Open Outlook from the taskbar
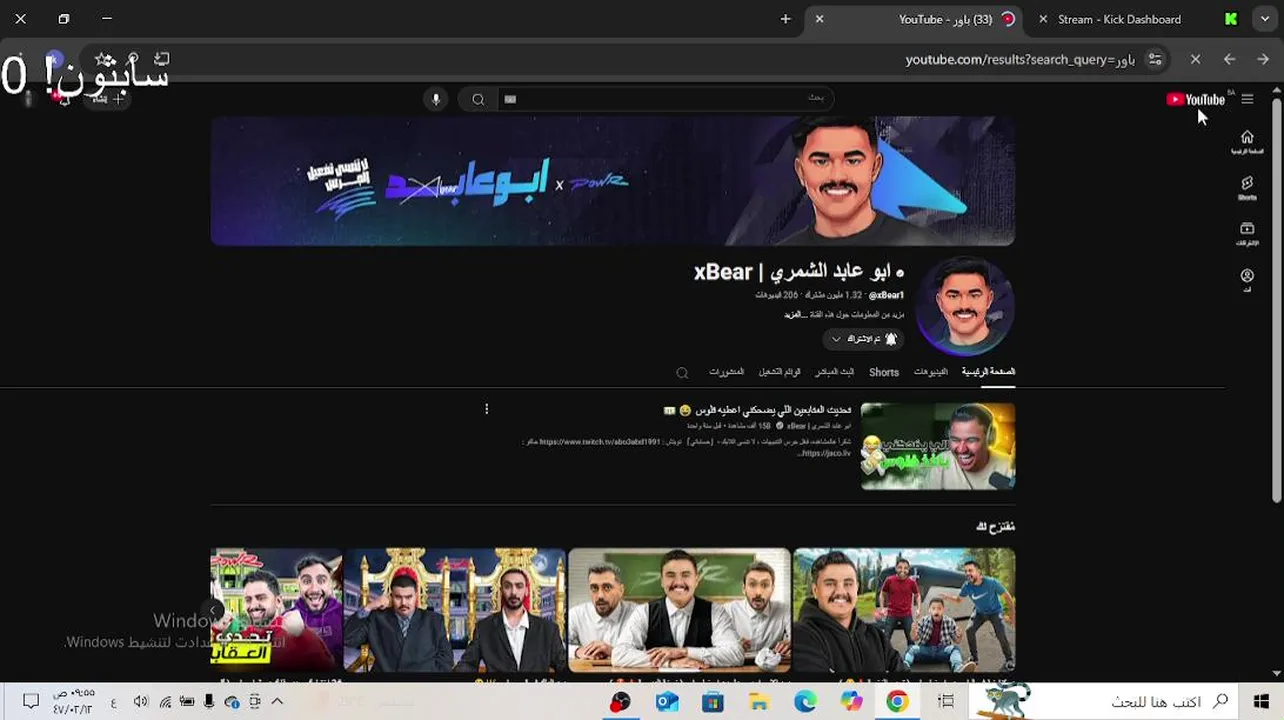This screenshot has width=1284, height=720. tap(667, 702)
